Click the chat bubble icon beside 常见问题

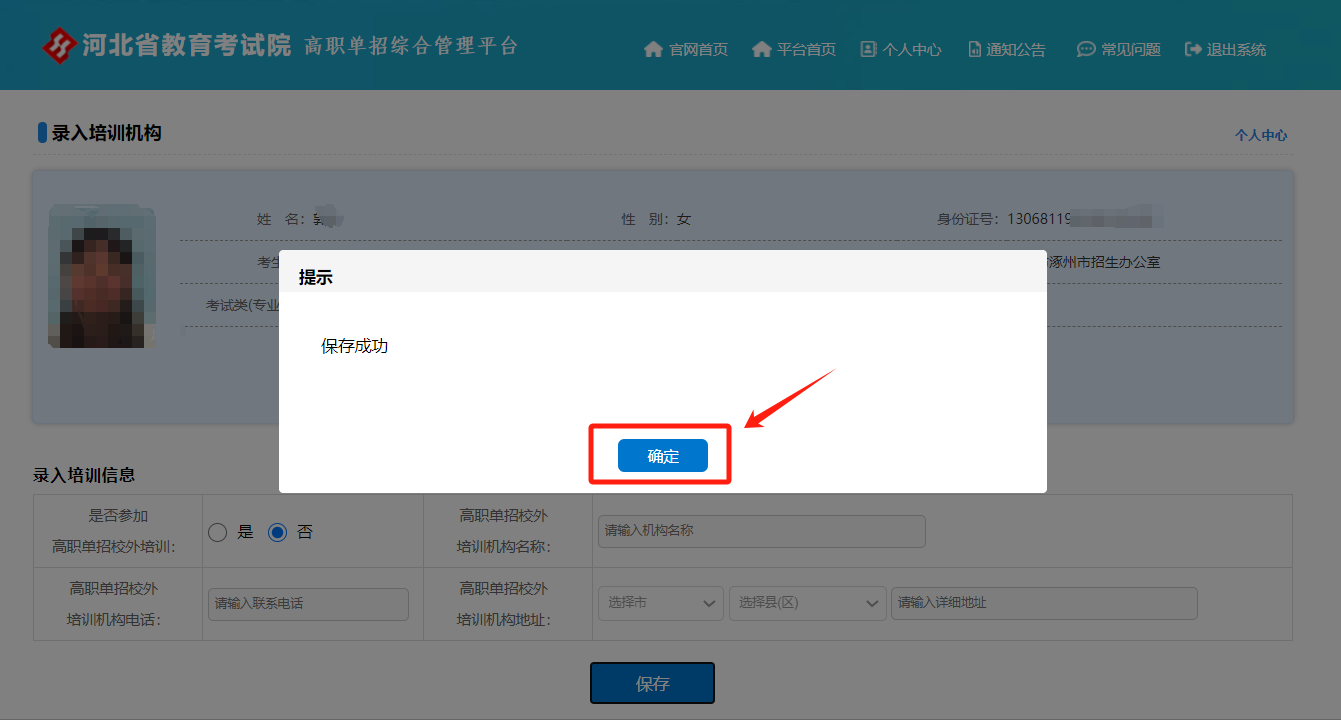tap(1086, 49)
